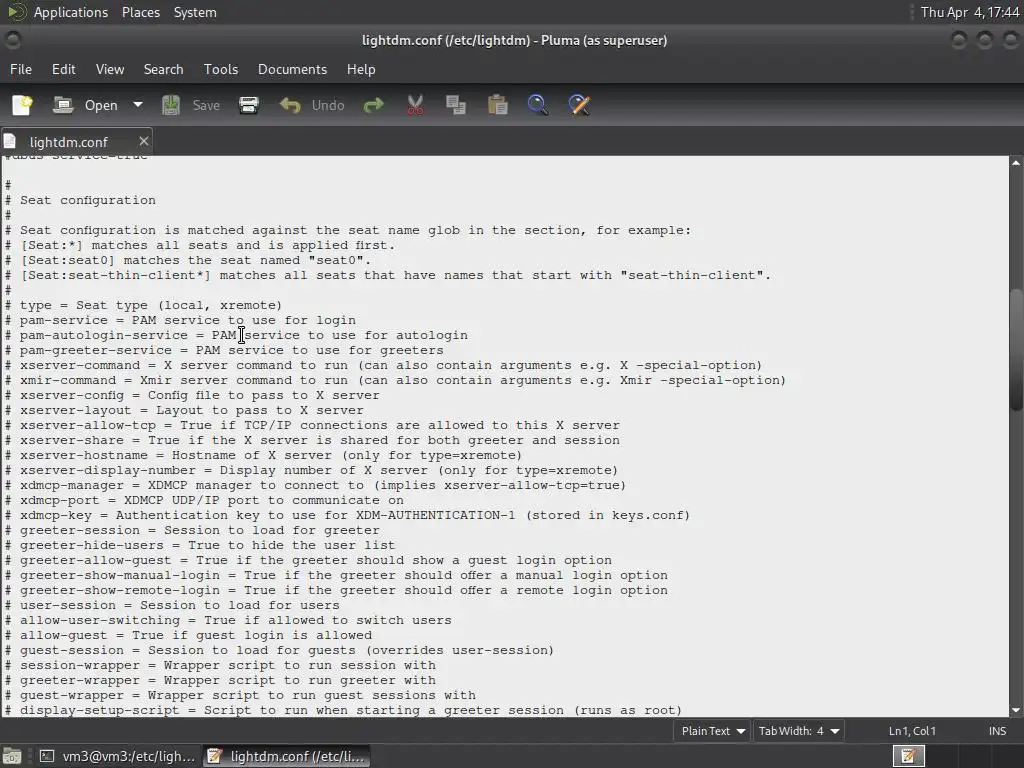Print the document via printer icon

249,105
